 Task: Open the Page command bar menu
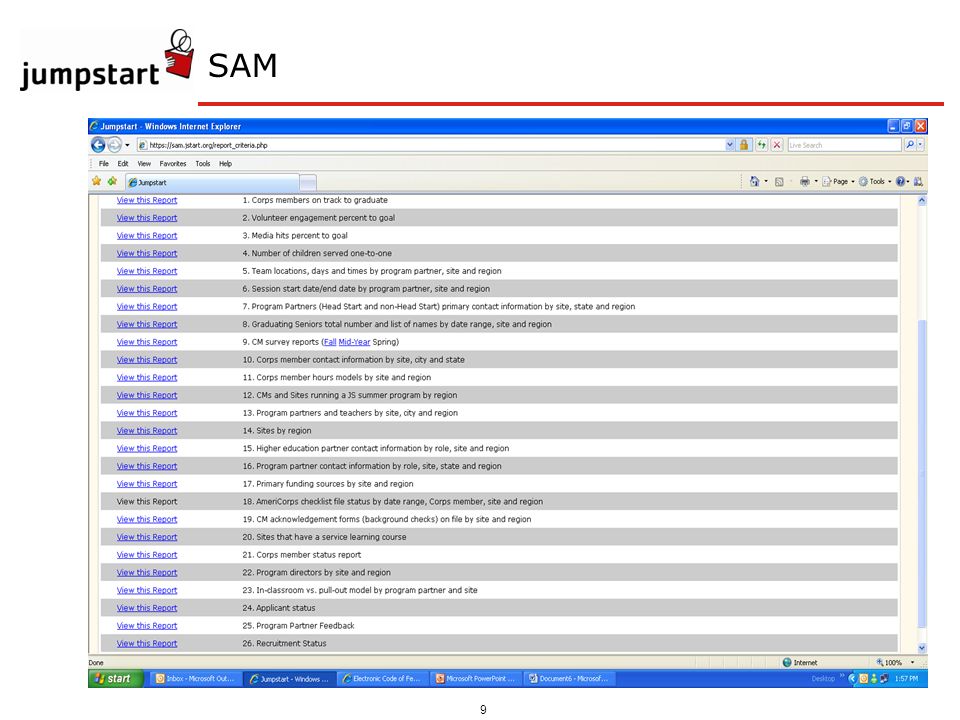[838, 181]
